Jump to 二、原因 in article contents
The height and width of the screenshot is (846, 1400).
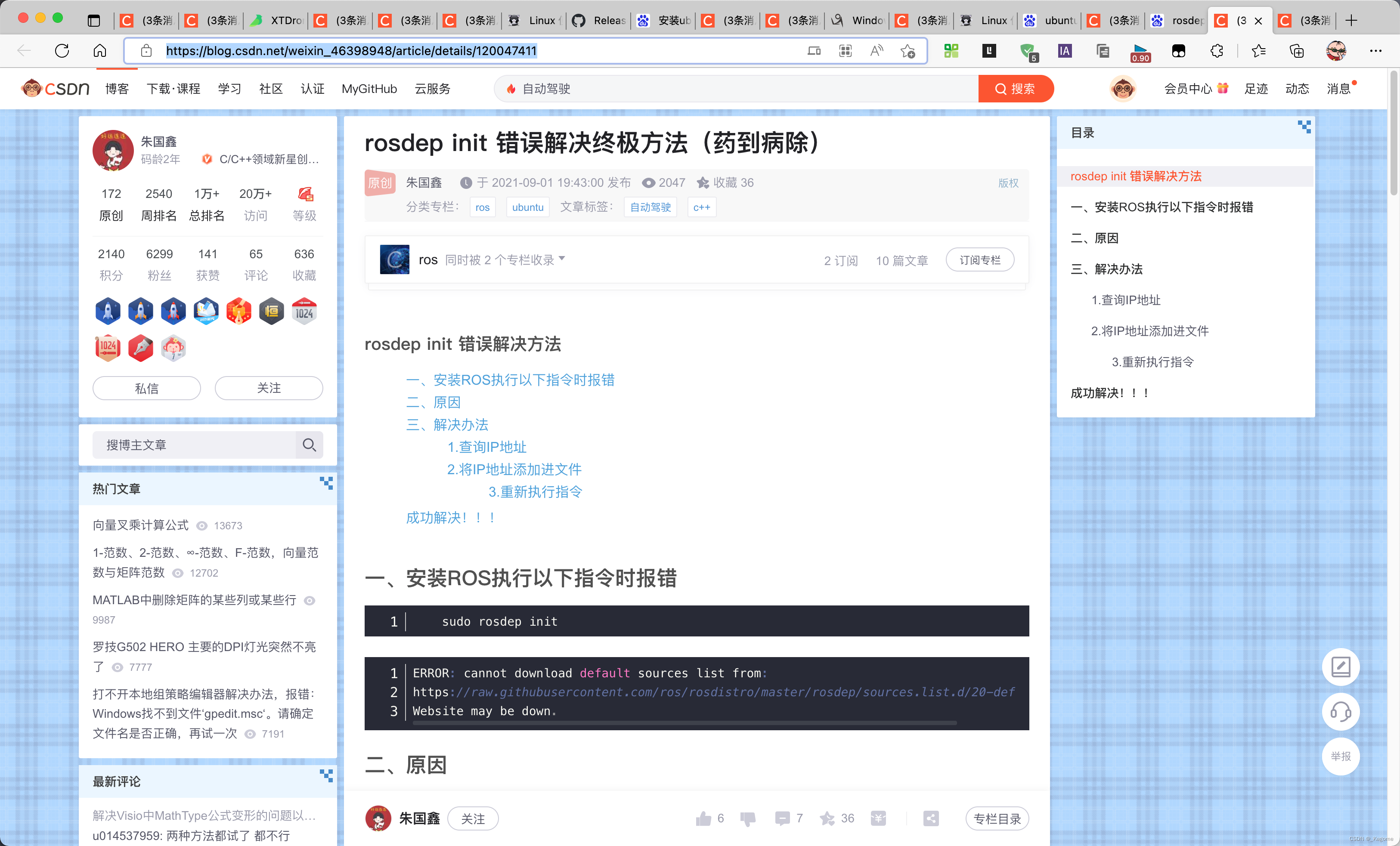point(434,402)
